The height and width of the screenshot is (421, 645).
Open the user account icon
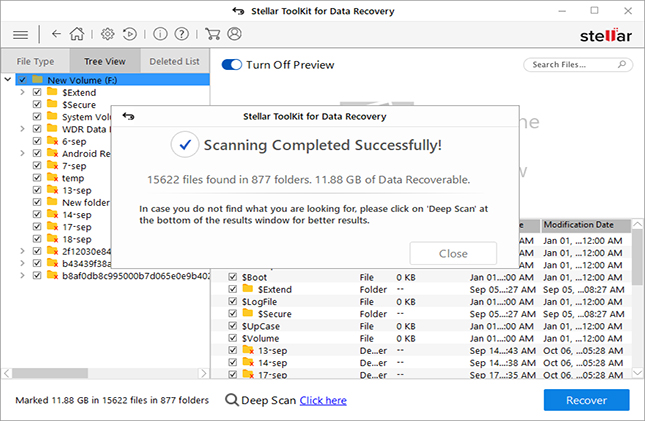tap(234, 34)
